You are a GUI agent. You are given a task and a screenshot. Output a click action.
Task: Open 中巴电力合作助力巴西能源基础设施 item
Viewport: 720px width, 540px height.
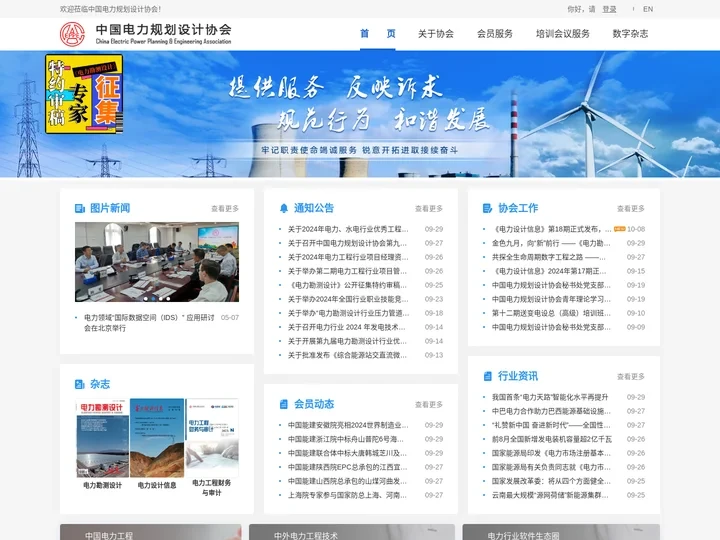click(x=551, y=411)
